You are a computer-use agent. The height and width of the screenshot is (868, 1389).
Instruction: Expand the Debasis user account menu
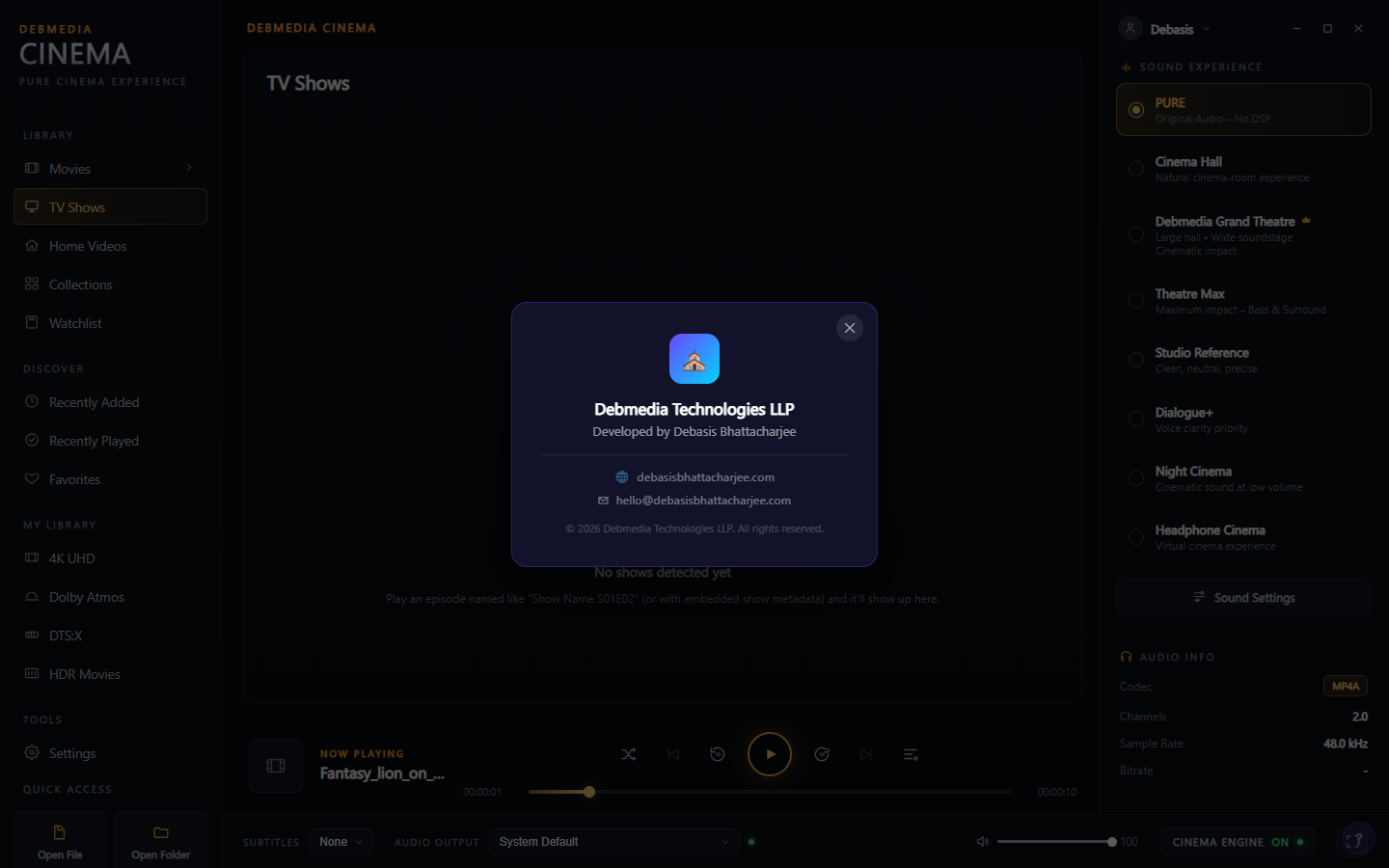click(x=1164, y=29)
